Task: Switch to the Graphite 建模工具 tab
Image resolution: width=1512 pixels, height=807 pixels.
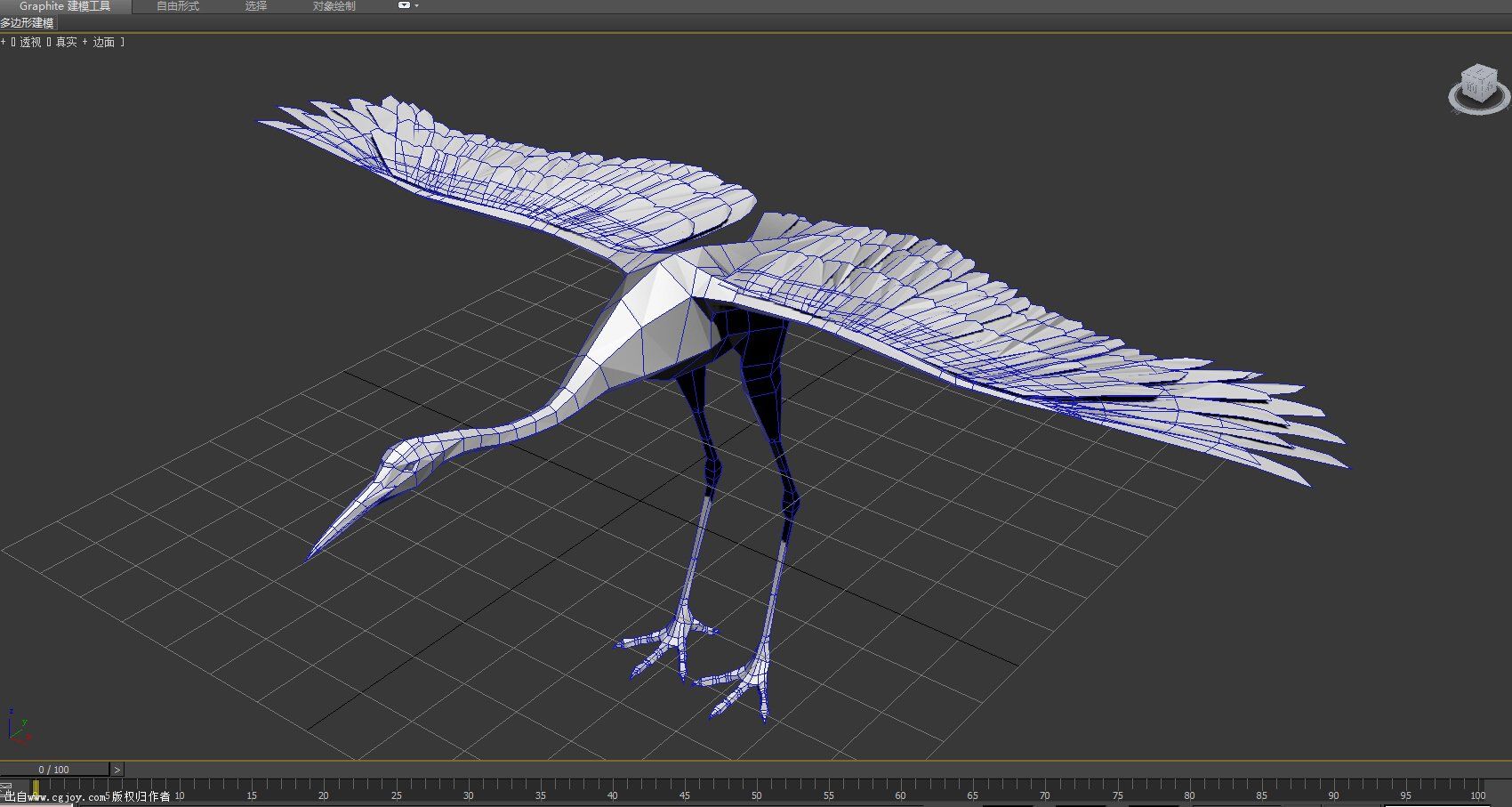Action: point(65,6)
